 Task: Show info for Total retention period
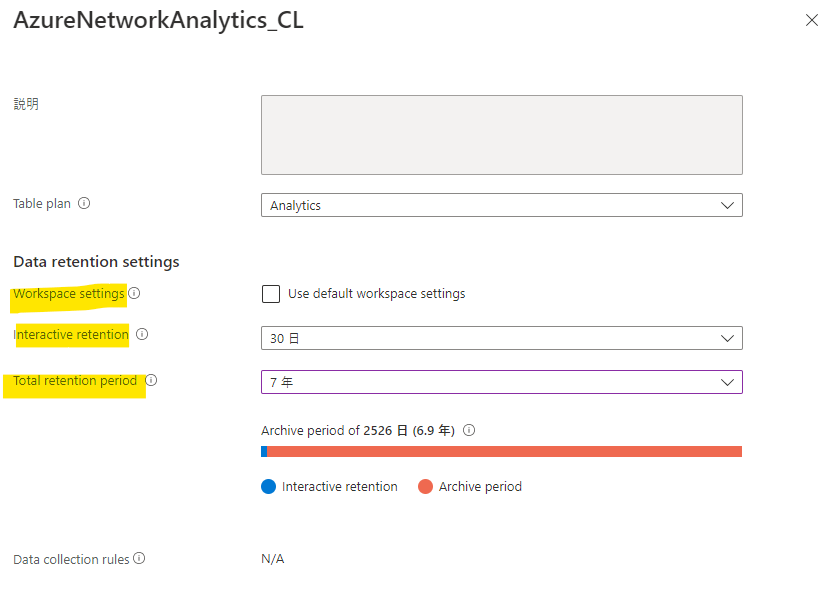[x=152, y=380]
